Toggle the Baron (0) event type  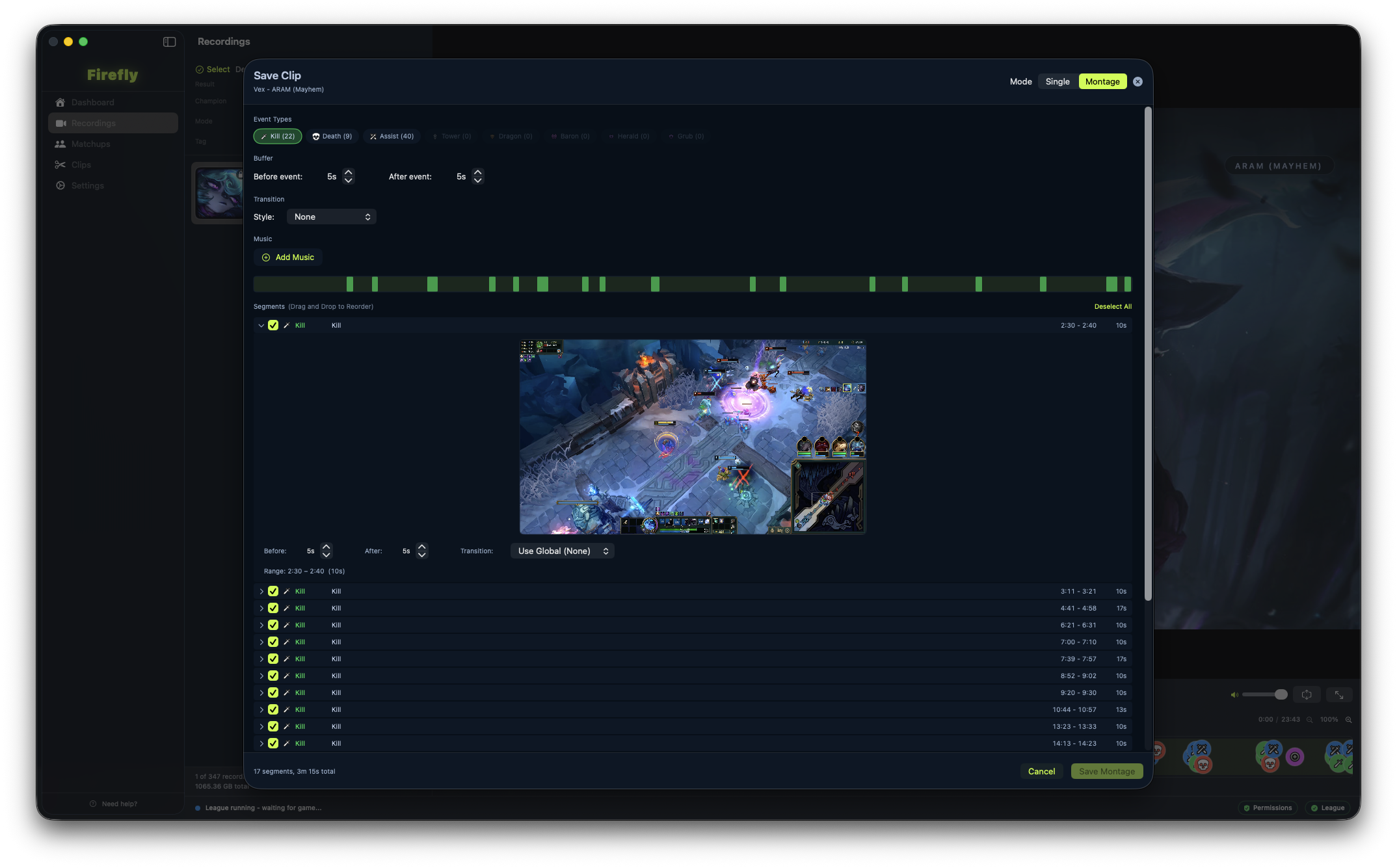pyautogui.click(x=570, y=136)
